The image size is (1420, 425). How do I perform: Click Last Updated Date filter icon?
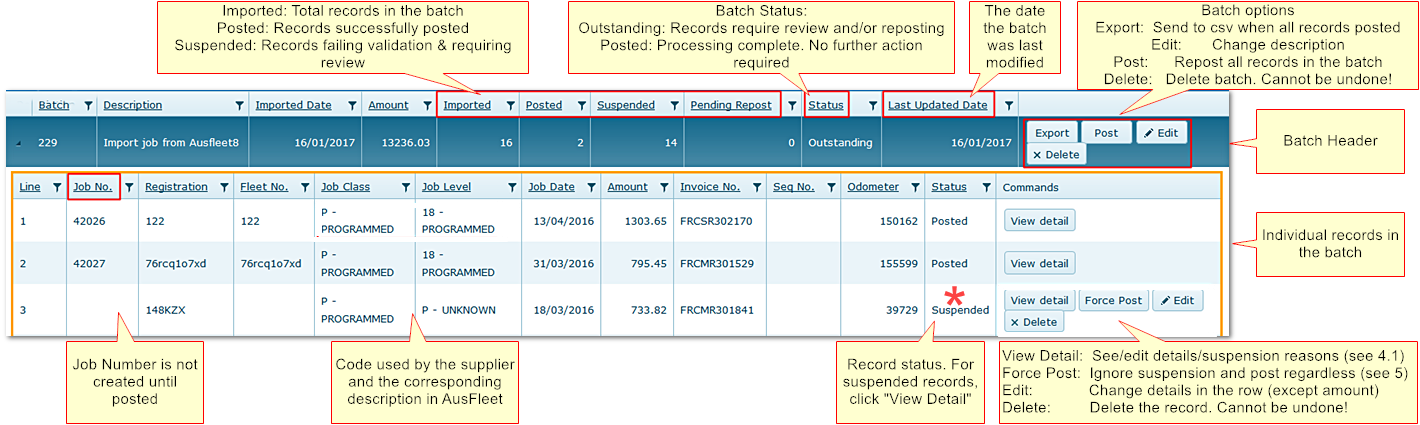1008,105
